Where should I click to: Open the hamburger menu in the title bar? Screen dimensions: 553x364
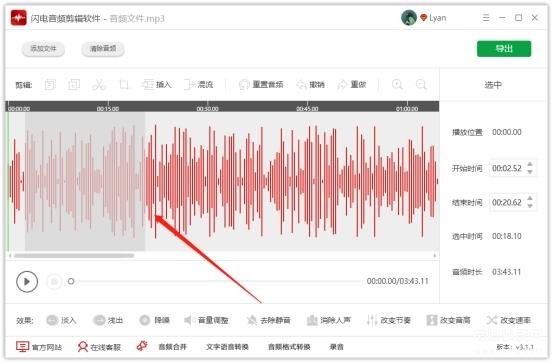[x=486, y=18]
